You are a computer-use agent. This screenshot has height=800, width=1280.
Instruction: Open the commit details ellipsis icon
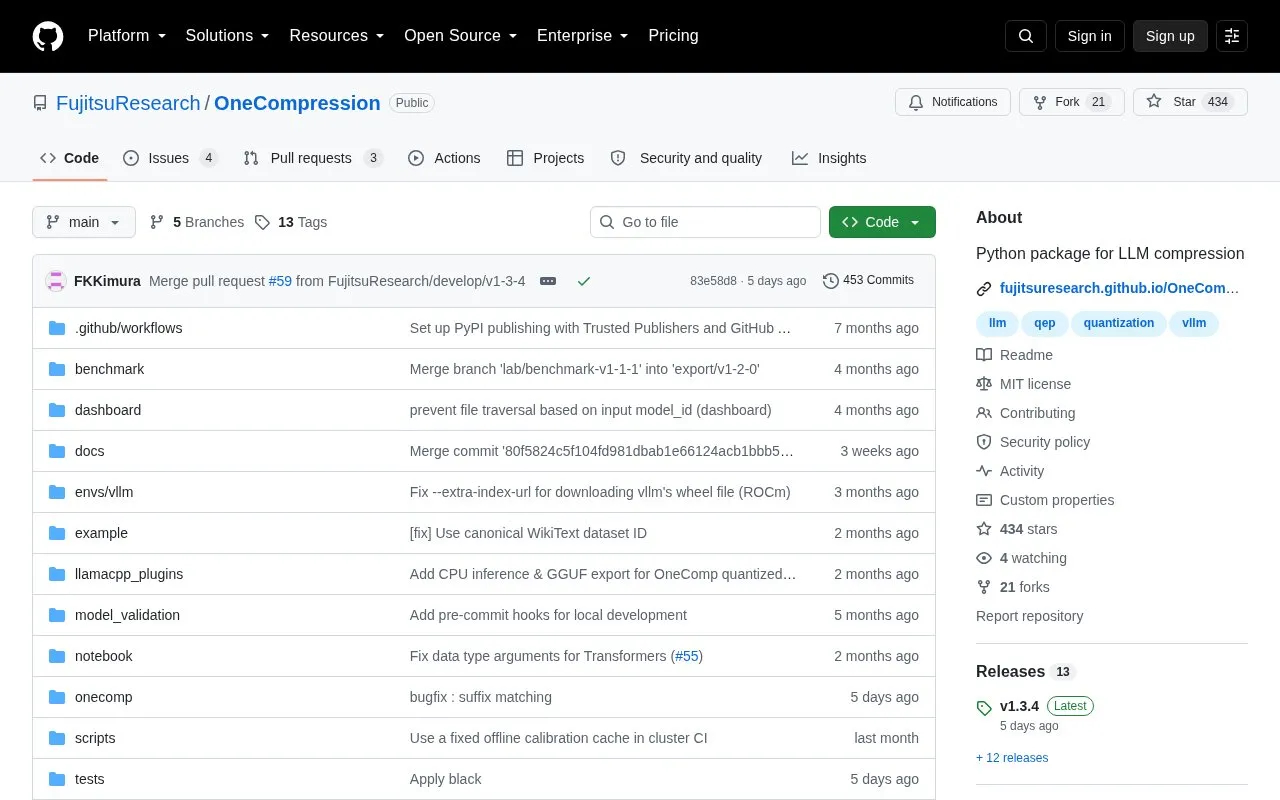tap(548, 281)
